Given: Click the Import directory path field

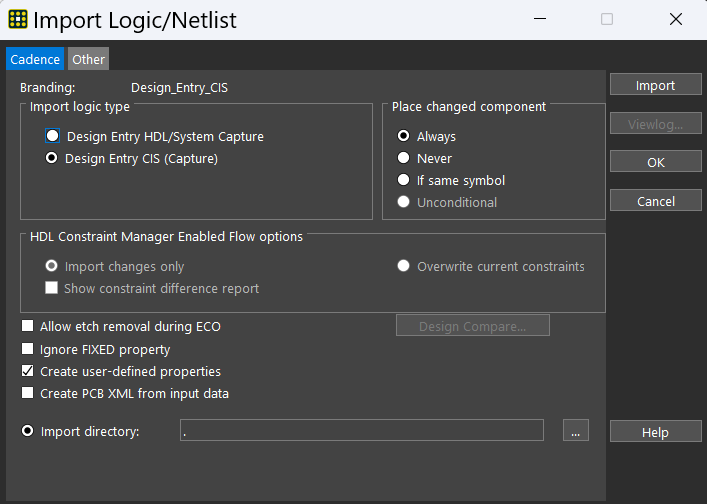Looking at the screenshot, I should (x=362, y=430).
